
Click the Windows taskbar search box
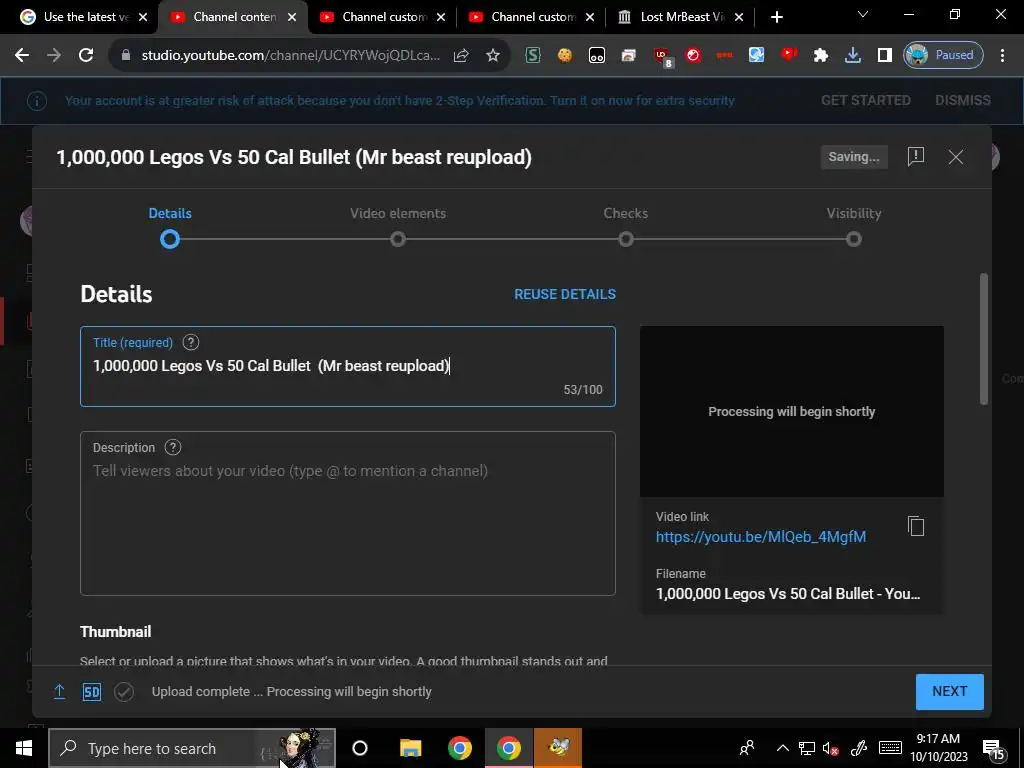point(192,748)
